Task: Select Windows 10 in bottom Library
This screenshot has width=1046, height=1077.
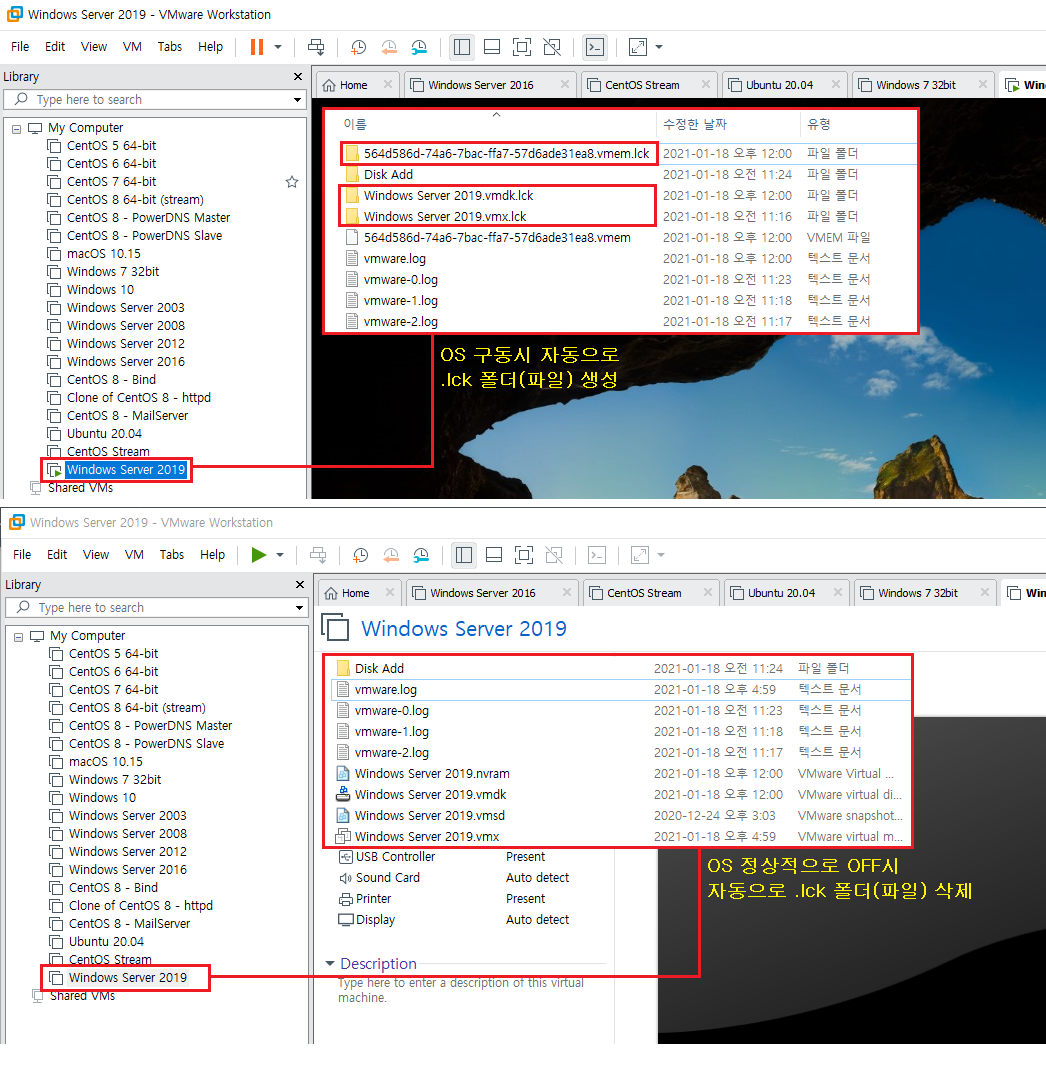Action: tap(102, 797)
